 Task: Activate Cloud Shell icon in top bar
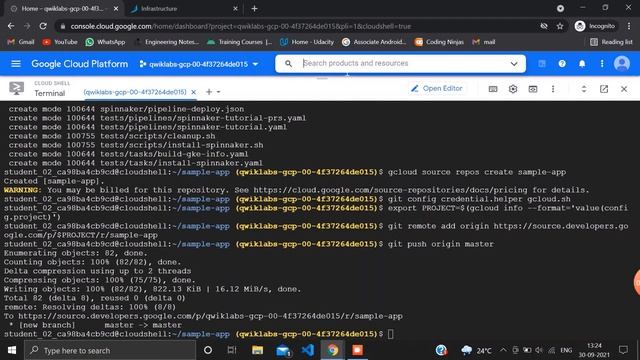(x=542, y=64)
